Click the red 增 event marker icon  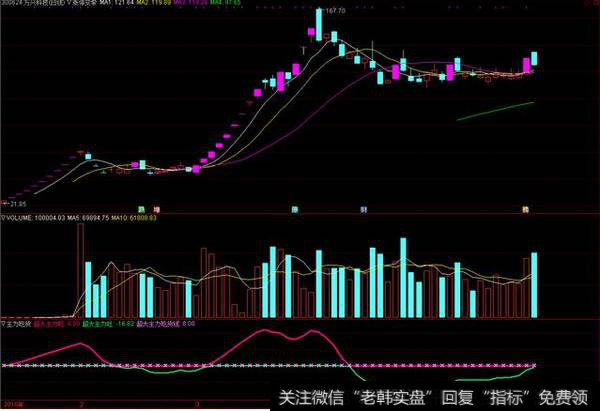[x=156, y=209]
